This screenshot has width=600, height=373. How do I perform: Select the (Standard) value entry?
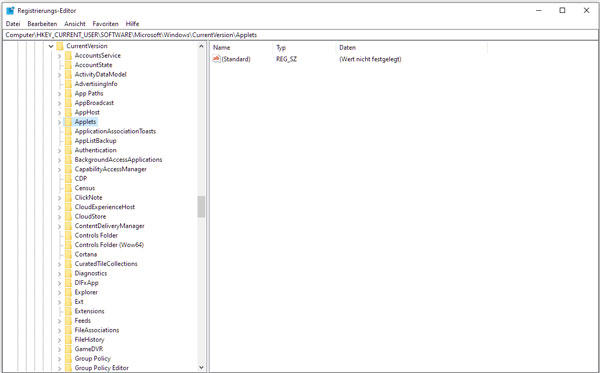coord(236,59)
